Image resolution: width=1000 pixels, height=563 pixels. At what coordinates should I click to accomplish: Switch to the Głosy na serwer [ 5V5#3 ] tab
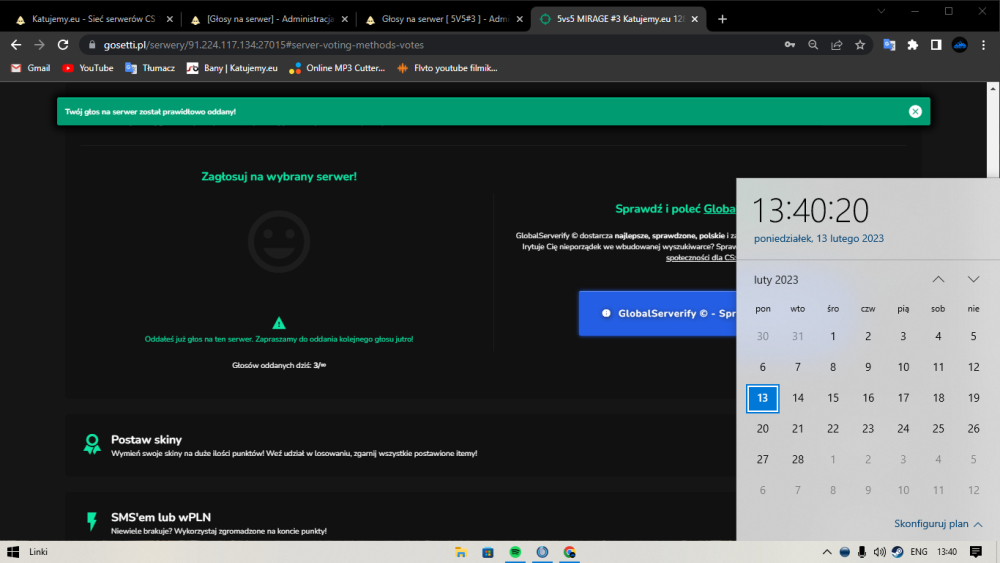click(443, 19)
